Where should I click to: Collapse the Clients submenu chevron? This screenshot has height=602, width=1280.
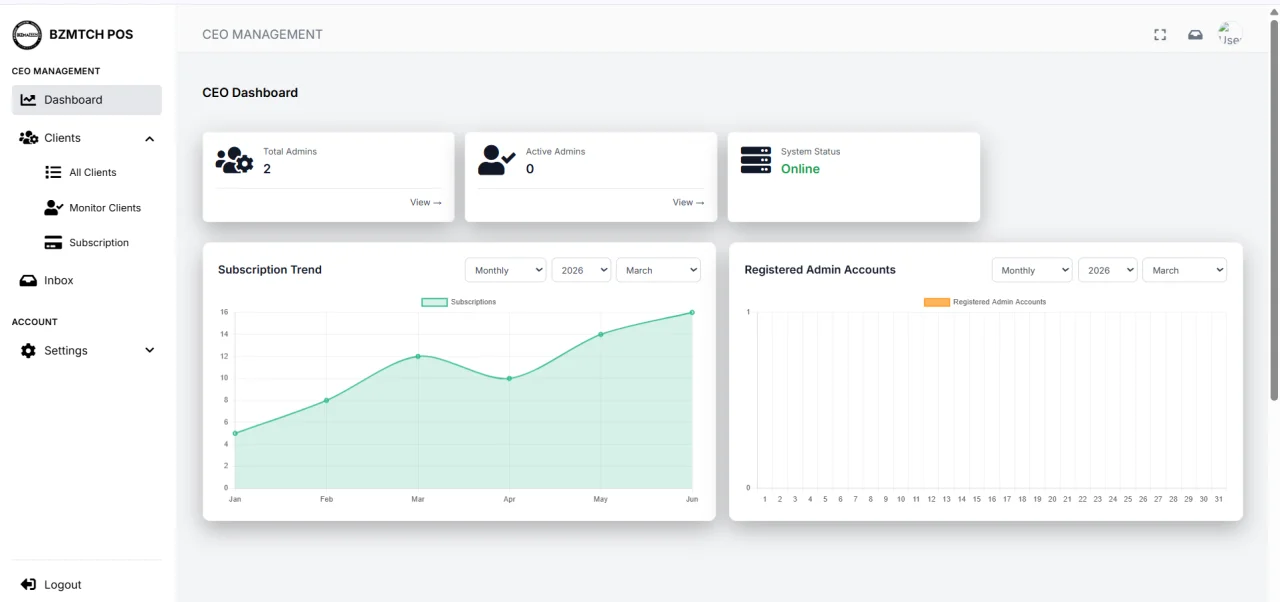coord(150,139)
